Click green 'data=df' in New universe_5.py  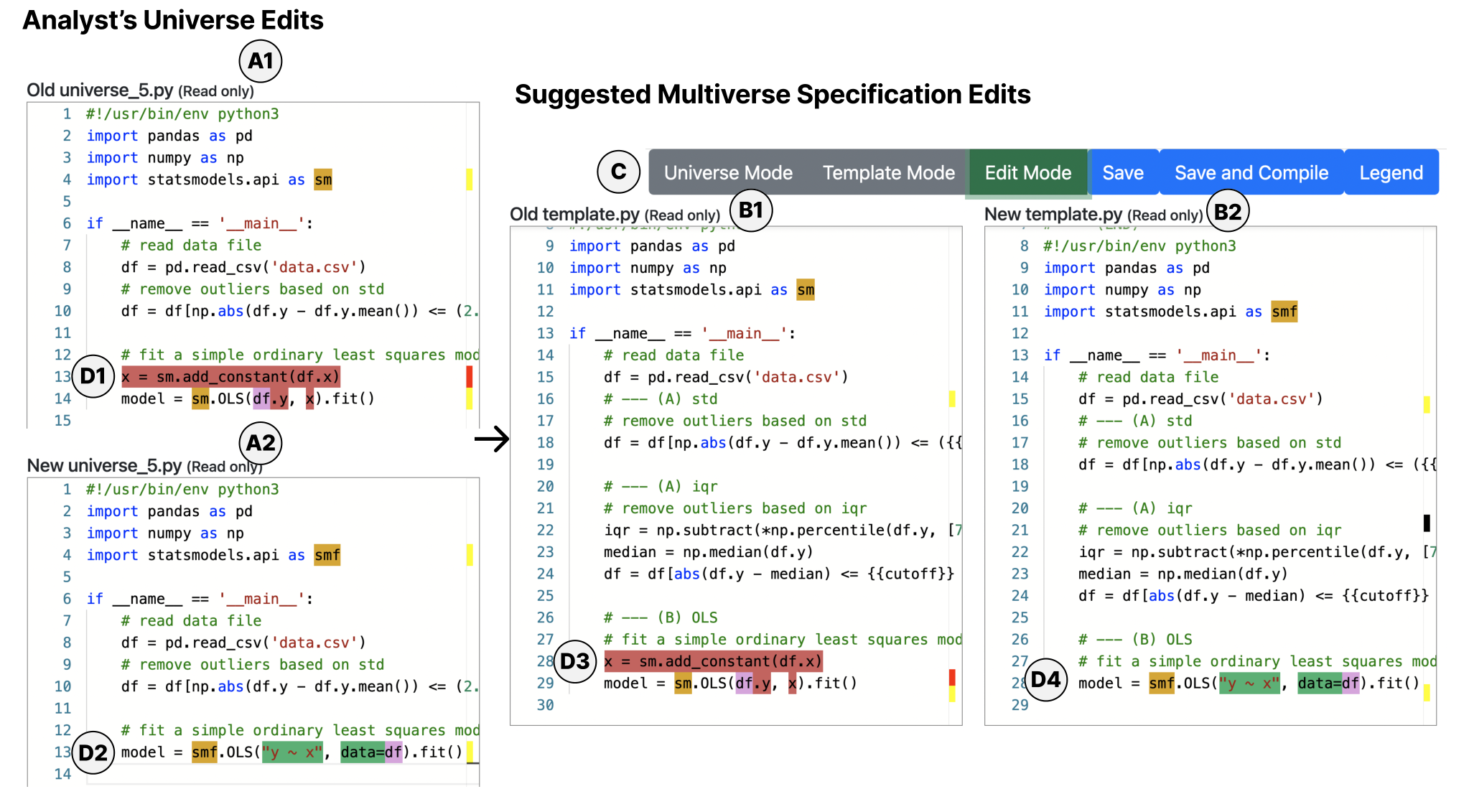click(x=372, y=752)
